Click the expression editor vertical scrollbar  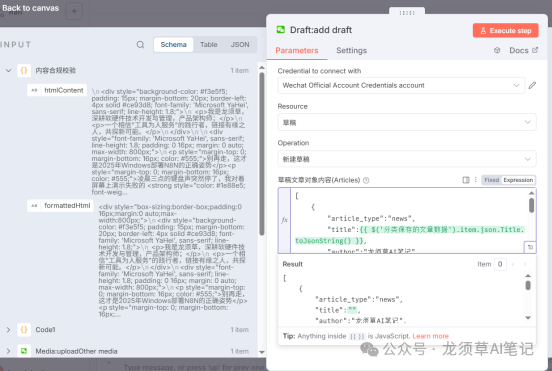531,206
